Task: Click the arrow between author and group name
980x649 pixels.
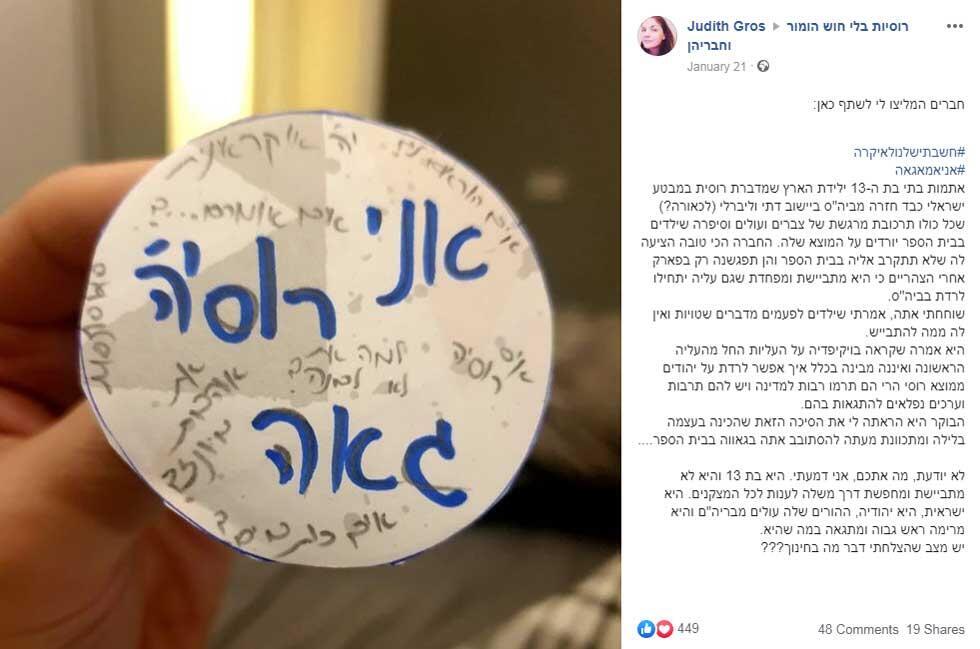Action: [776, 26]
